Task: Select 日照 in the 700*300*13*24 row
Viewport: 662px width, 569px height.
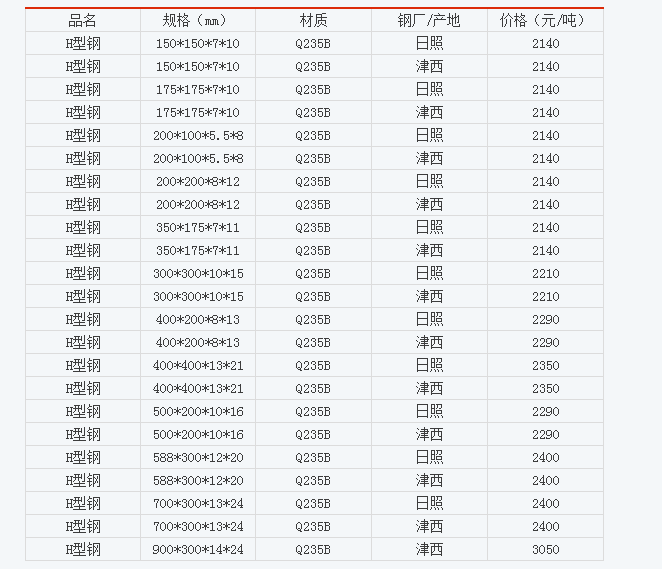Action: [429, 504]
